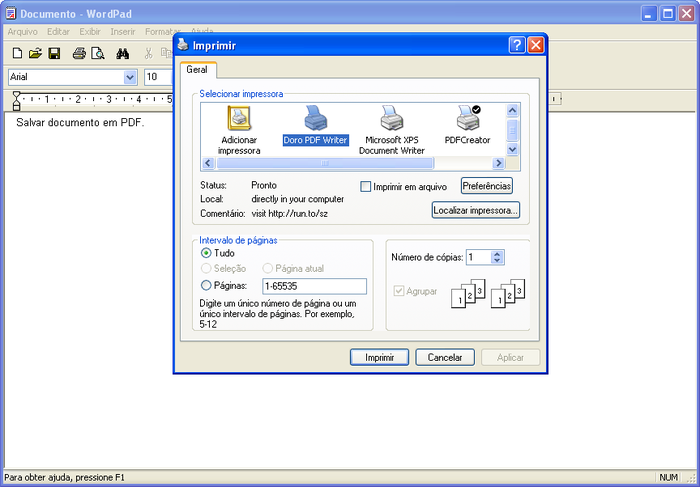Image resolution: width=700 pixels, height=487 pixels.
Task: Click the font size 10 box
Action: tap(158, 77)
